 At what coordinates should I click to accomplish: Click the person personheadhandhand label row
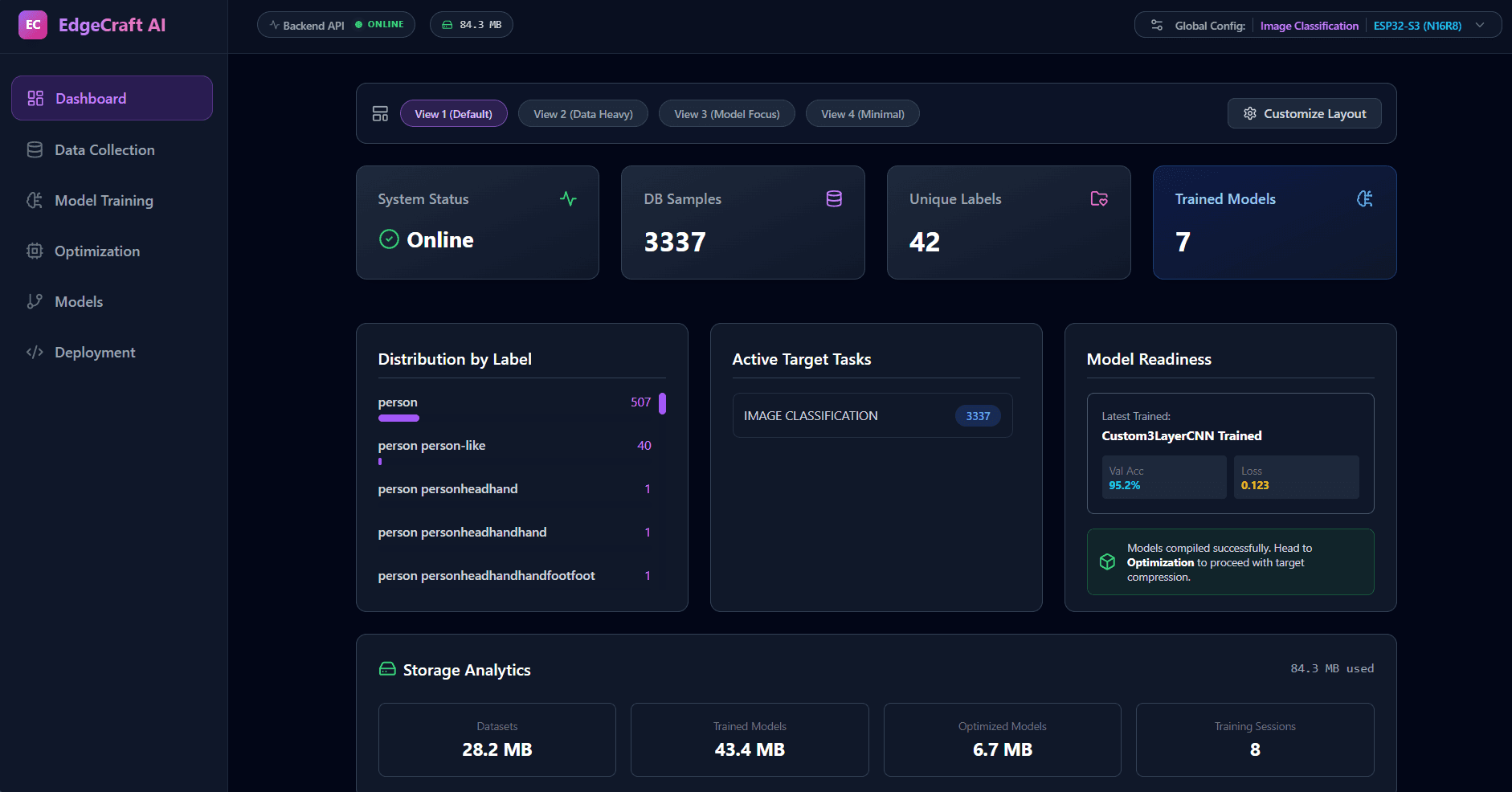pos(514,532)
